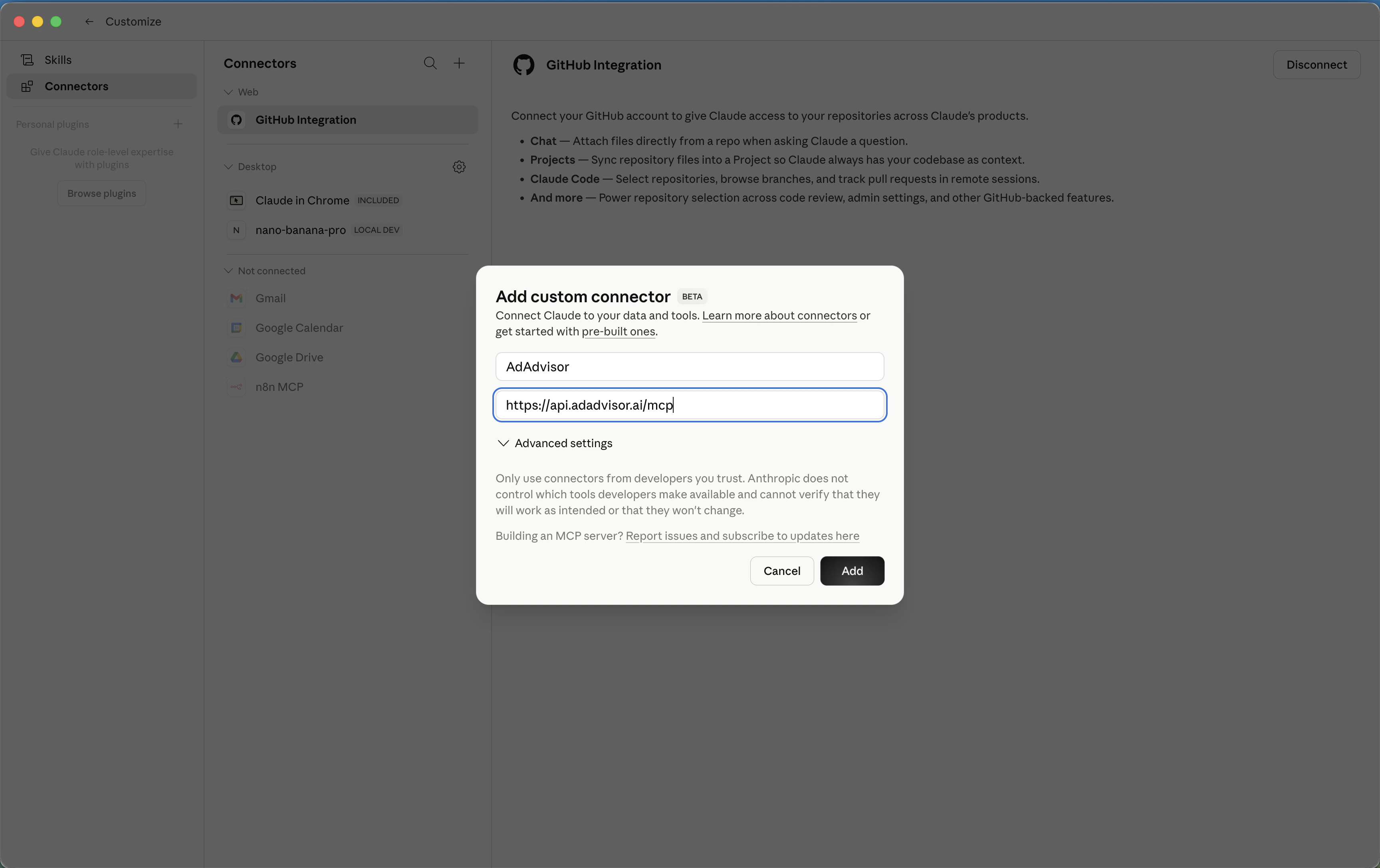
Task: Select Google Drive connector
Action: click(347, 357)
